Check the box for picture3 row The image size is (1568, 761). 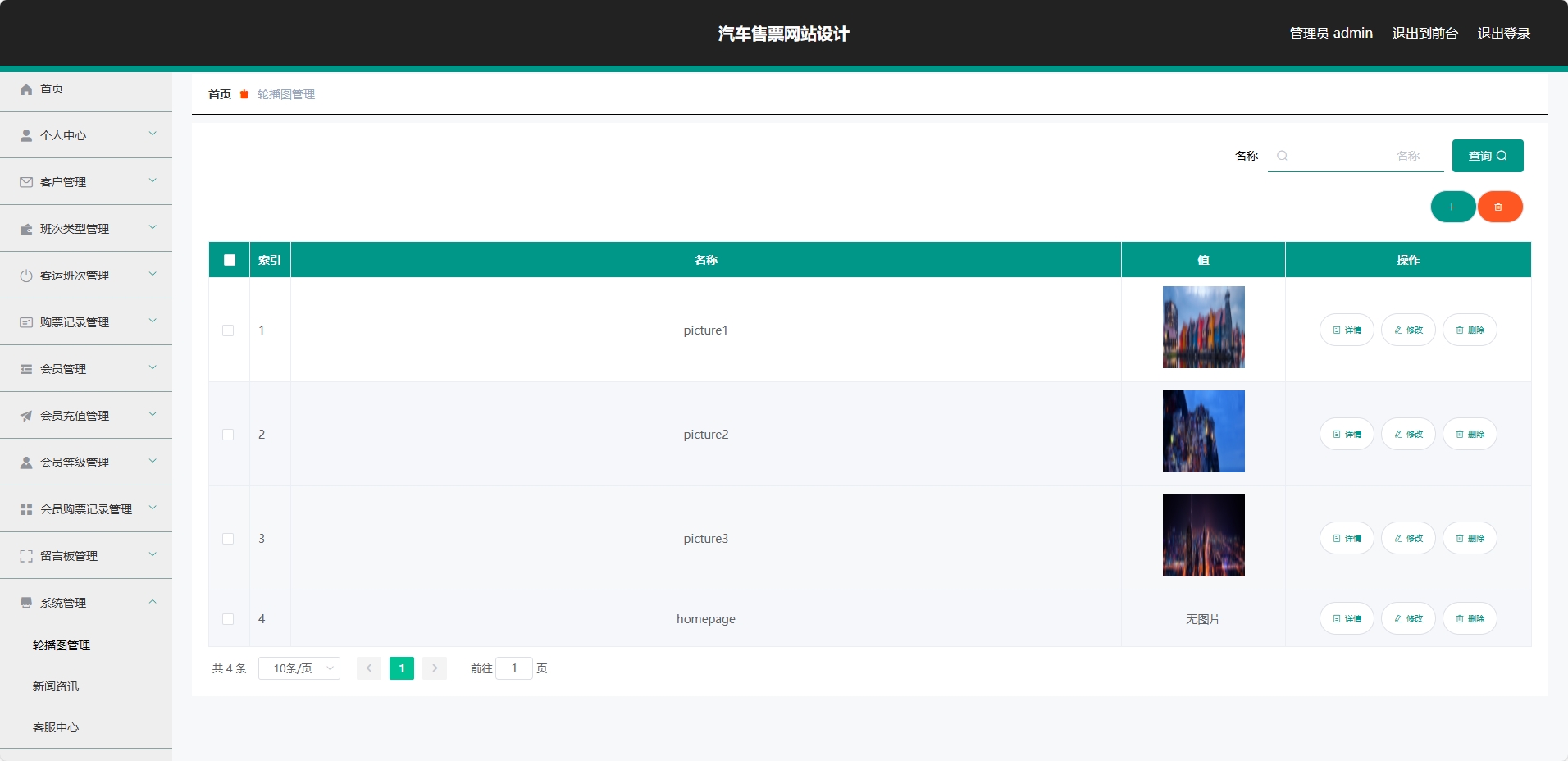pyautogui.click(x=228, y=539)
